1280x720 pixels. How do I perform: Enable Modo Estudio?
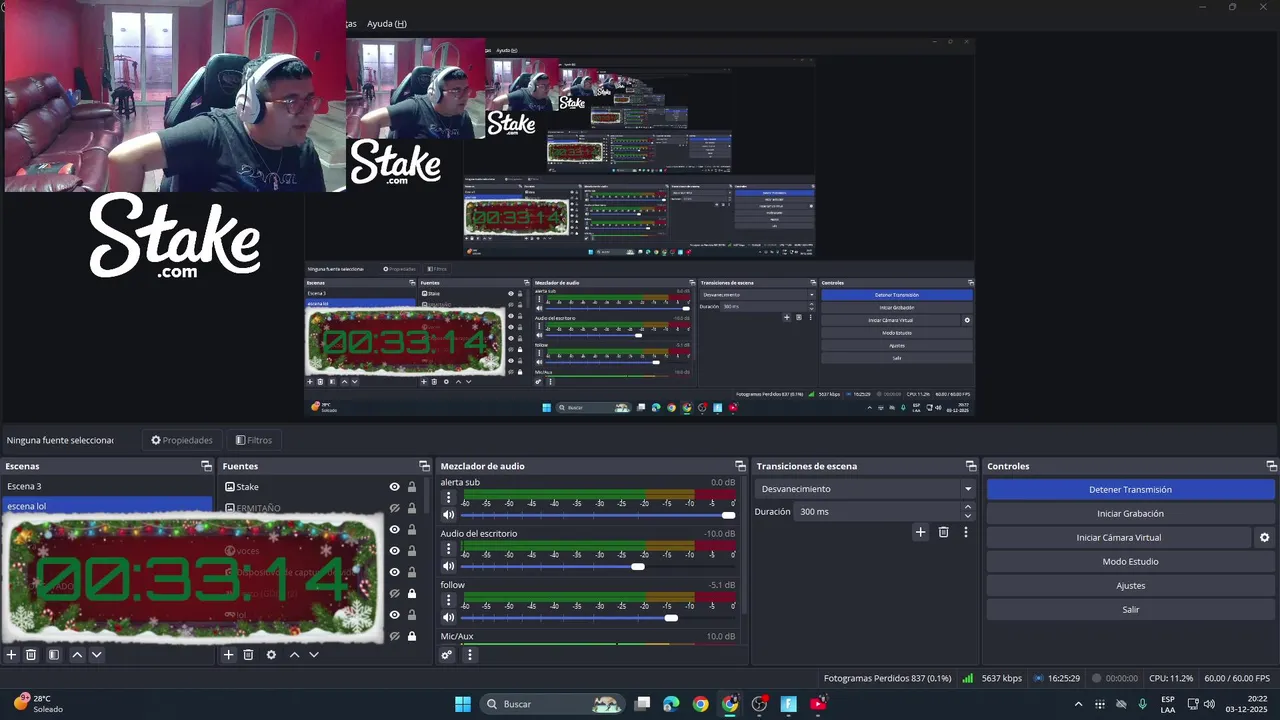coord(1130,562)
